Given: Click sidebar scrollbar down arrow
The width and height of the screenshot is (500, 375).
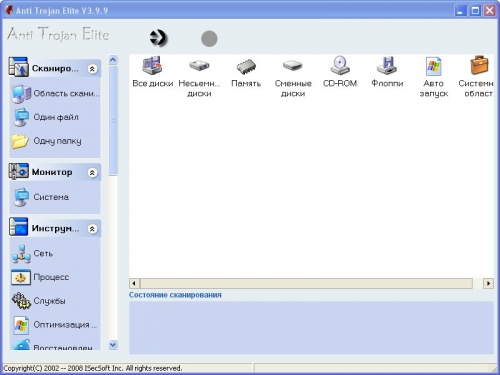Looking at the screenshot, I should (113, 345).
